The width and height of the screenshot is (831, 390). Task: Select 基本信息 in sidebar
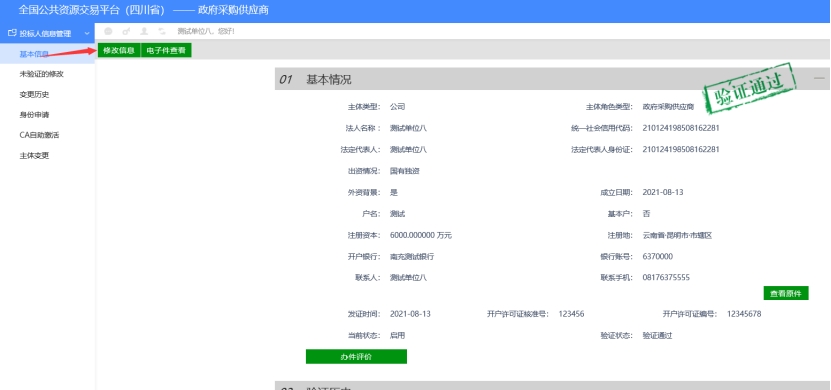[34, 54]
